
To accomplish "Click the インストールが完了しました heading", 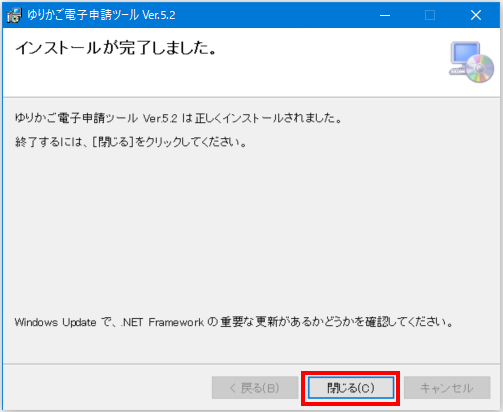I will tap(116, 48).
